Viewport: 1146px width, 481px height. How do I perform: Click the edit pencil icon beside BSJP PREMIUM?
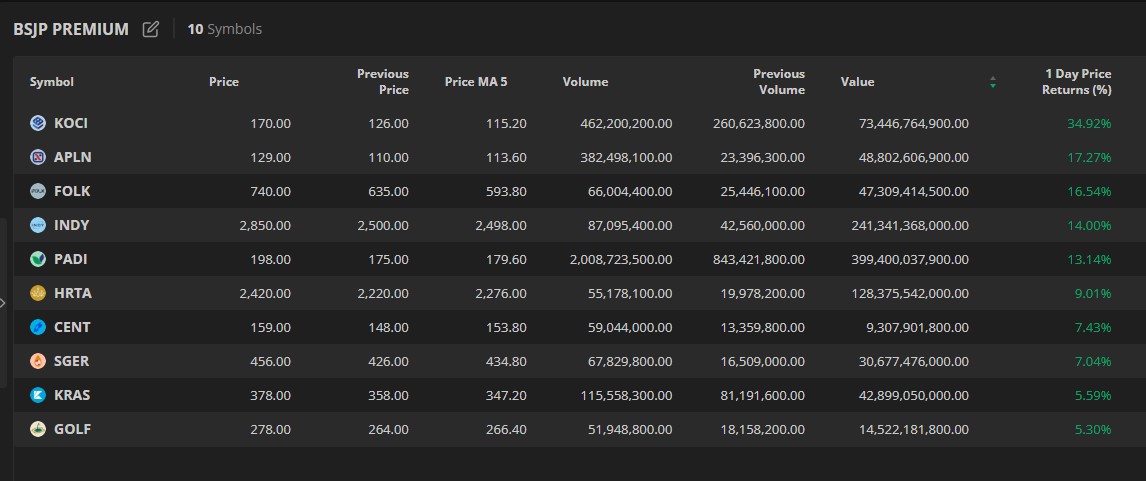point(151,29)
